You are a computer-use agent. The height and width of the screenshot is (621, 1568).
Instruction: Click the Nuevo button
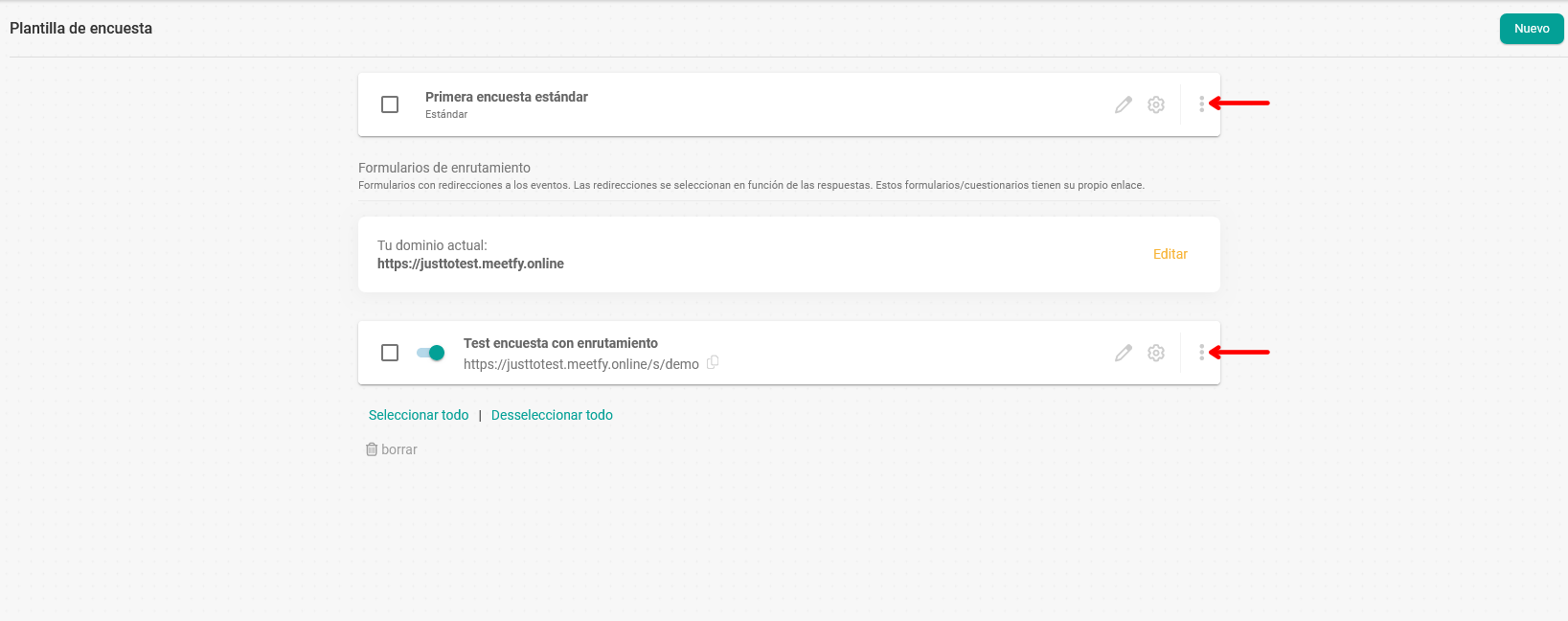(1532, 29)
